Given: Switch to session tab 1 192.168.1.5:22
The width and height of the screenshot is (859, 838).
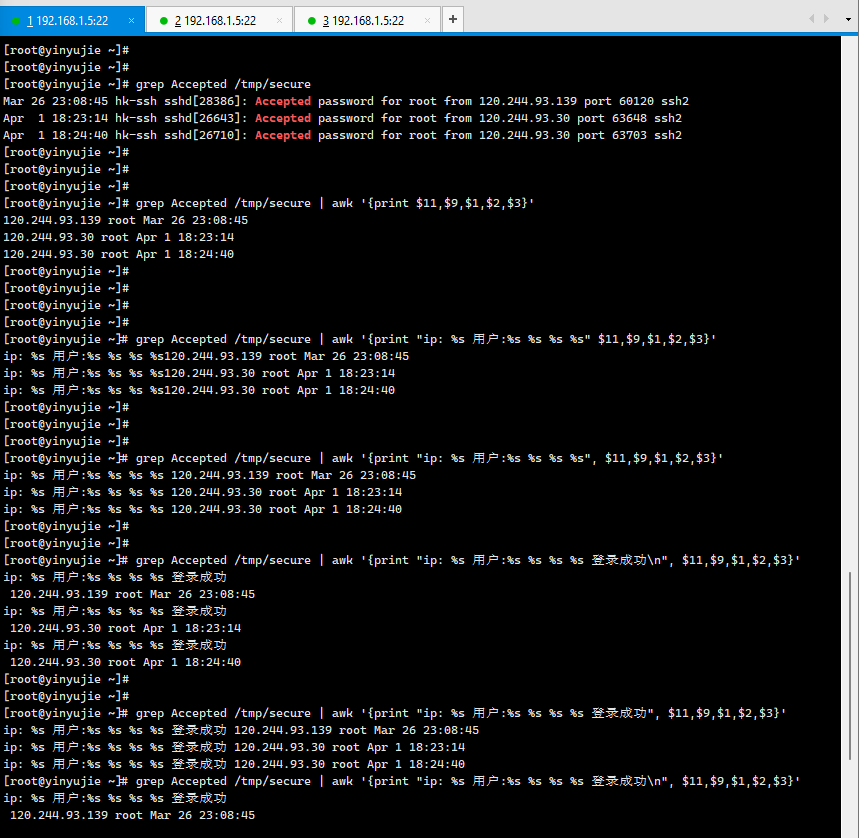Looking at the screenshot, I should click(x=72, y=20).
